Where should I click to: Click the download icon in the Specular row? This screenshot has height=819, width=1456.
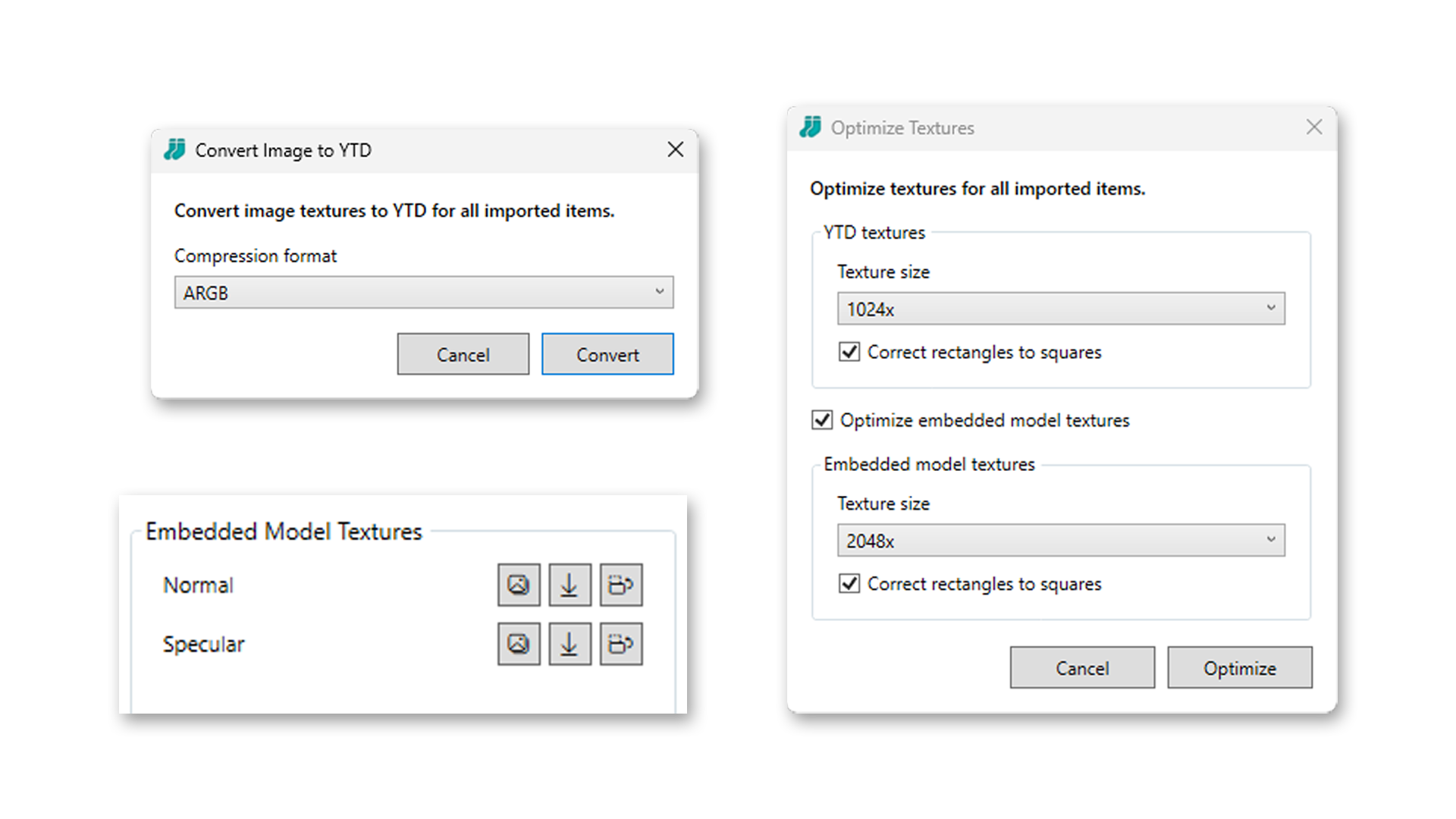(x=570, y=644)
